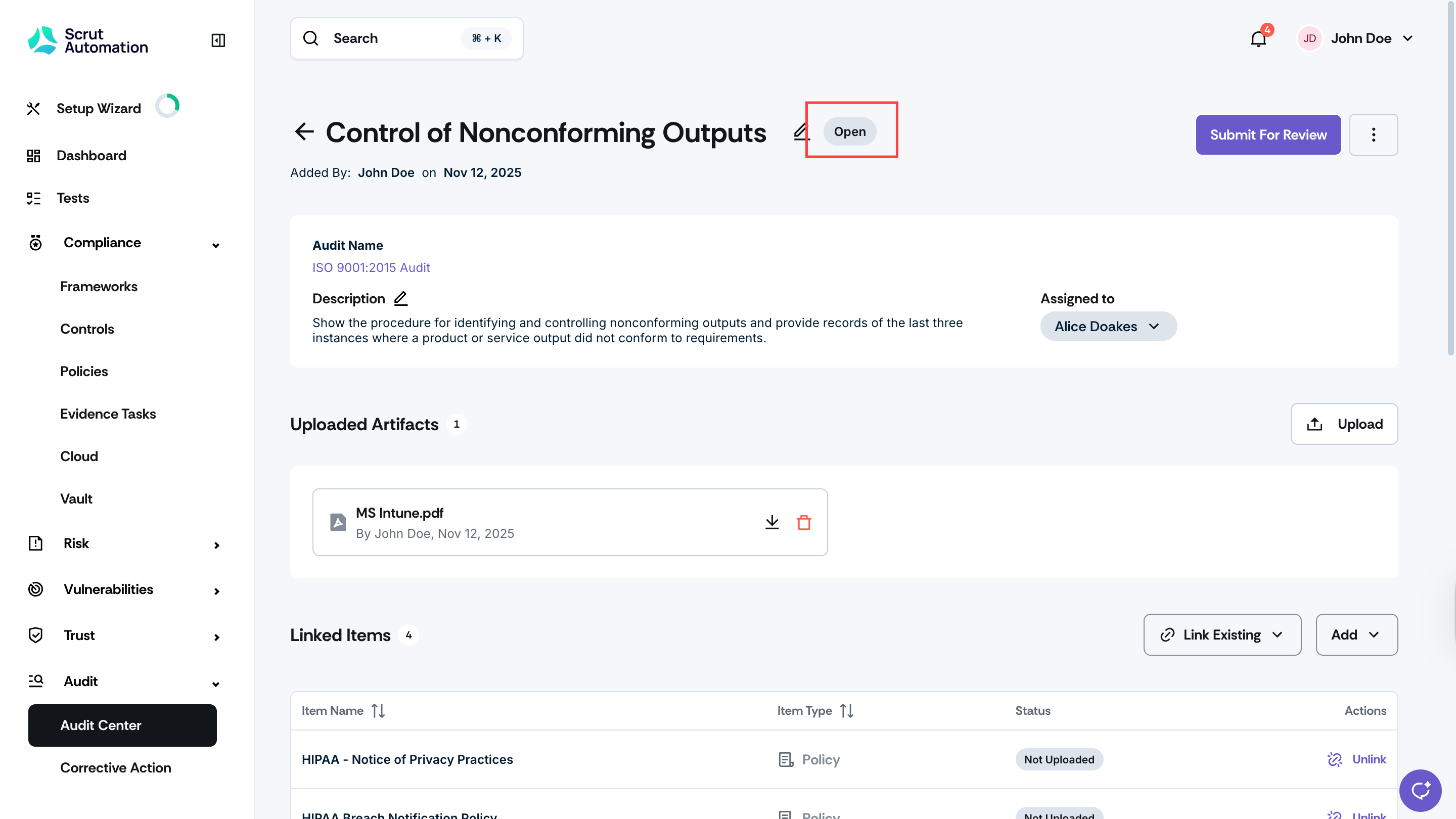Screen dimensions: 1456x819
Task: Collapse the sidebar panel icon
Action: click(218, 40)
